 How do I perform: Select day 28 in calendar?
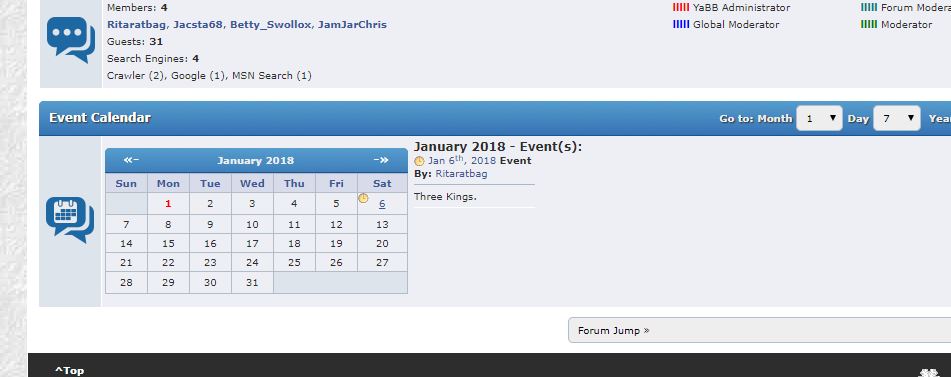click(x=126, y=282)
